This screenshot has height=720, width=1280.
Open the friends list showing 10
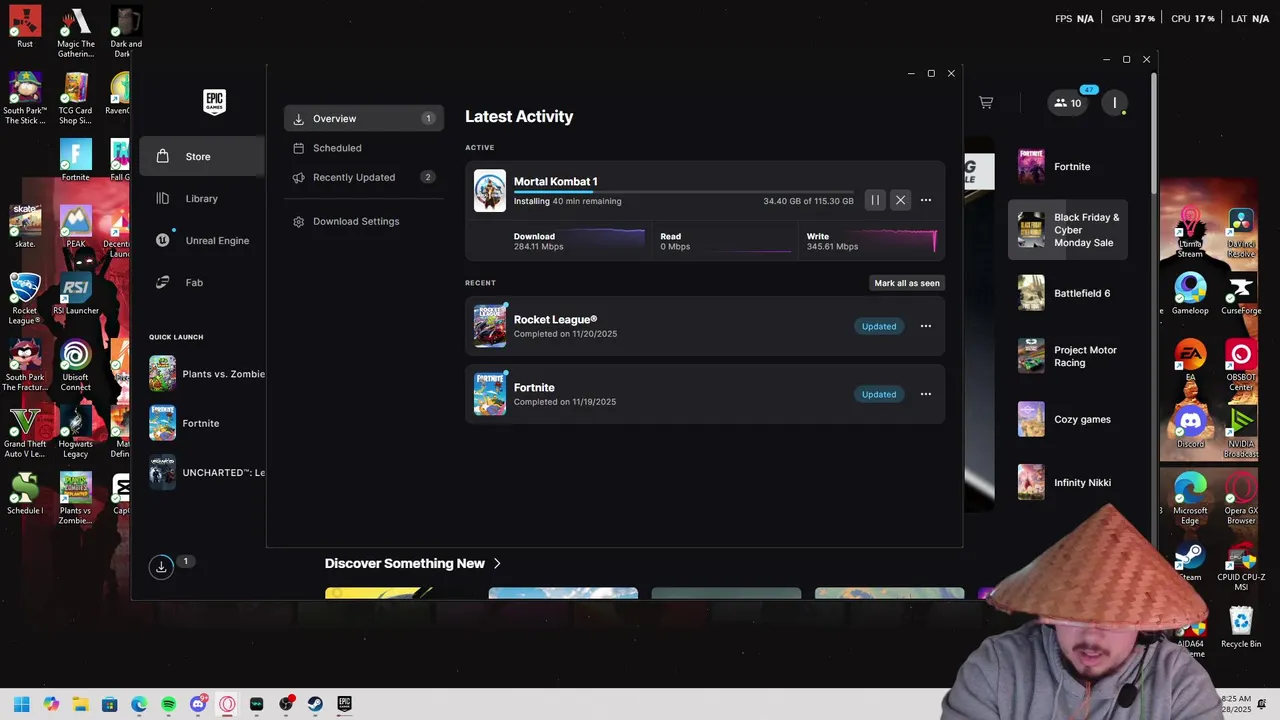point(1068,102)
